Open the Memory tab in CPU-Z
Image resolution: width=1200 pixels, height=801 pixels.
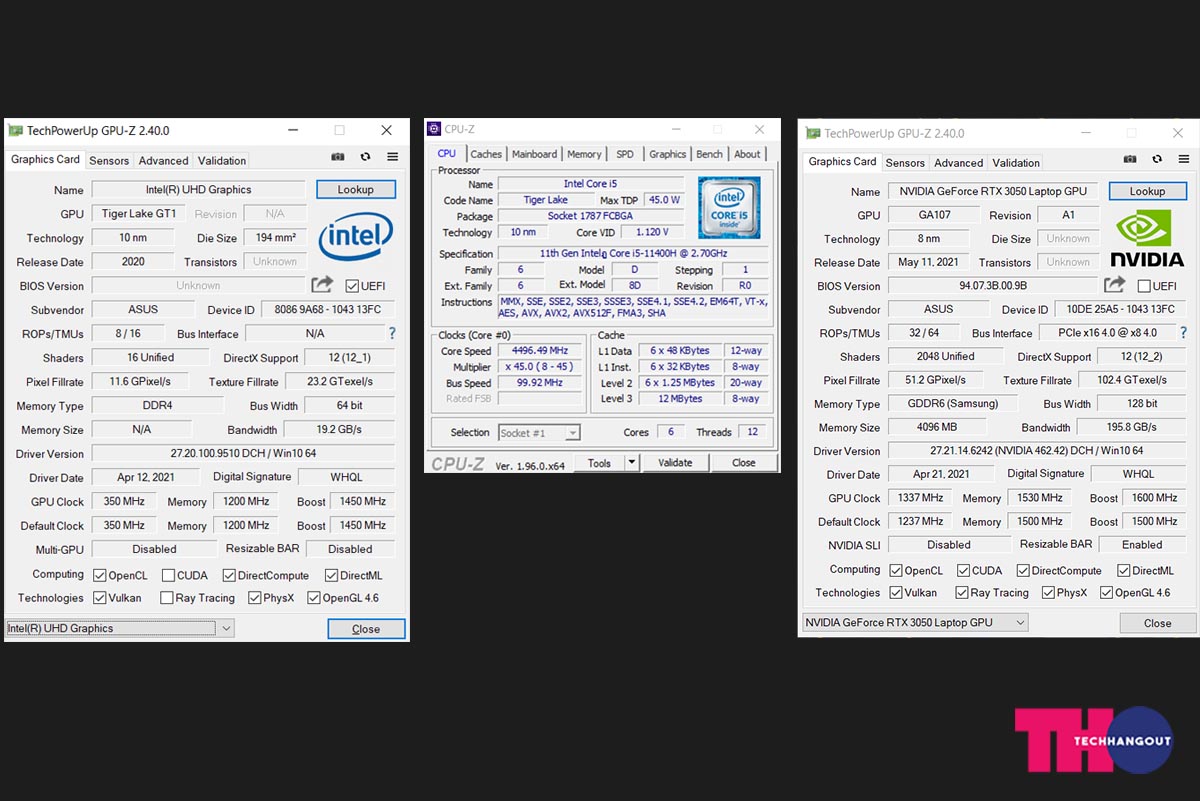click(584, 154)
